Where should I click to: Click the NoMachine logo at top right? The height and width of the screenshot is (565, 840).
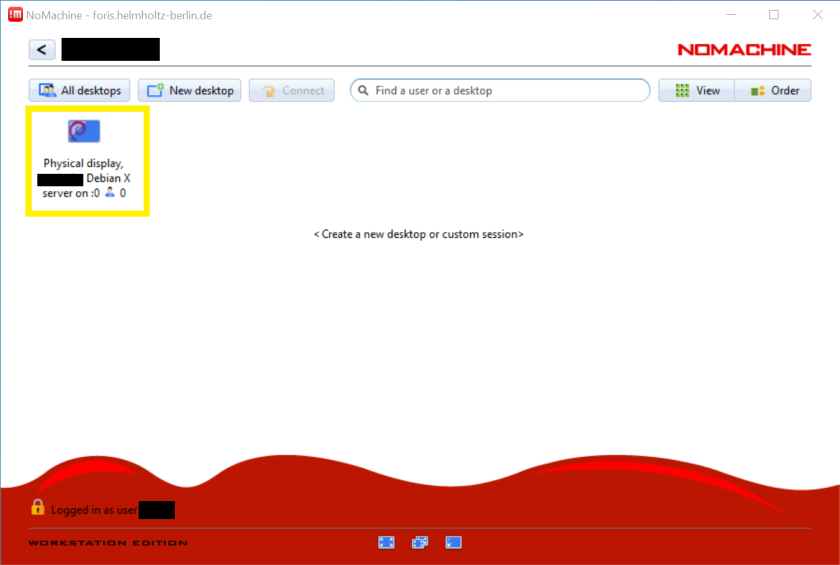[744, 50]
